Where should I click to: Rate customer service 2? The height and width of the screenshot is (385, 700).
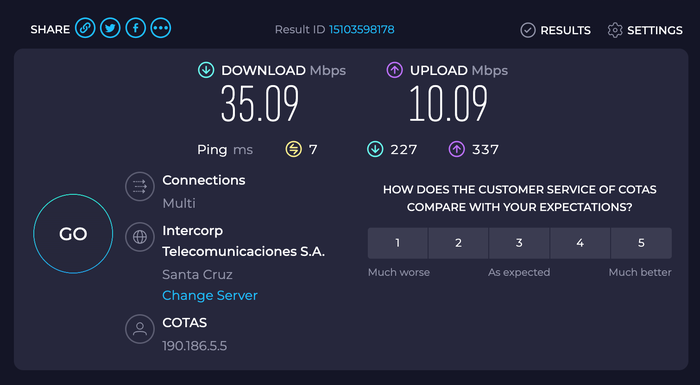tap(458, 243)
